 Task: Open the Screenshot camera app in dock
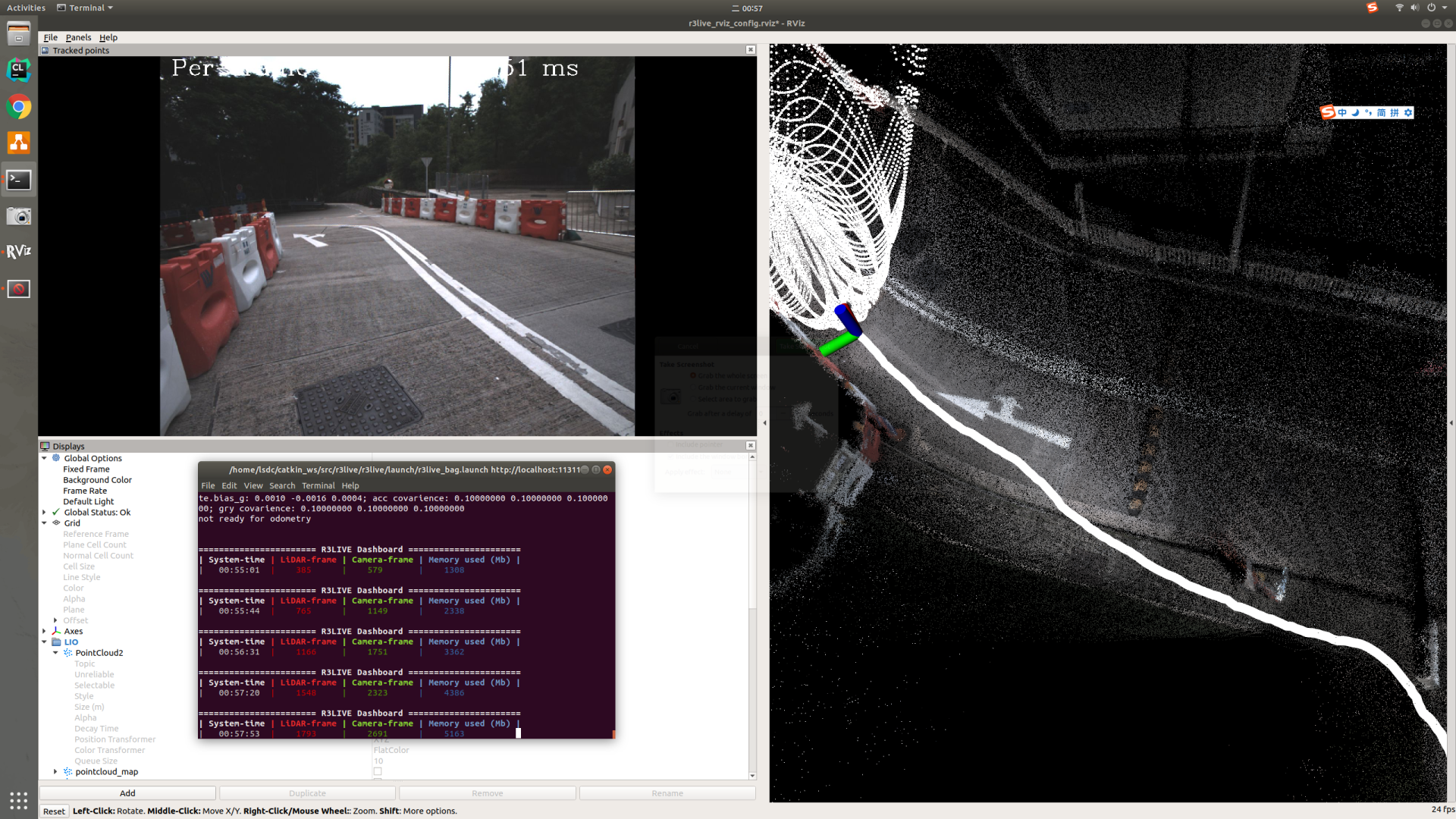[x=18, y=216]
